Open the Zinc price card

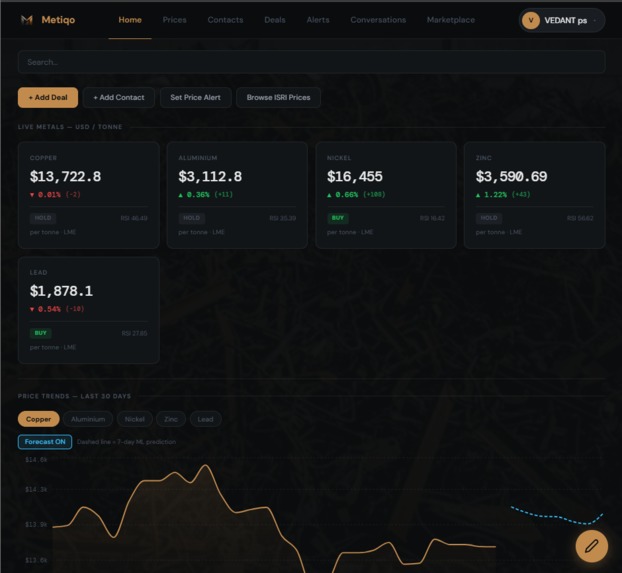coord(535,195)
